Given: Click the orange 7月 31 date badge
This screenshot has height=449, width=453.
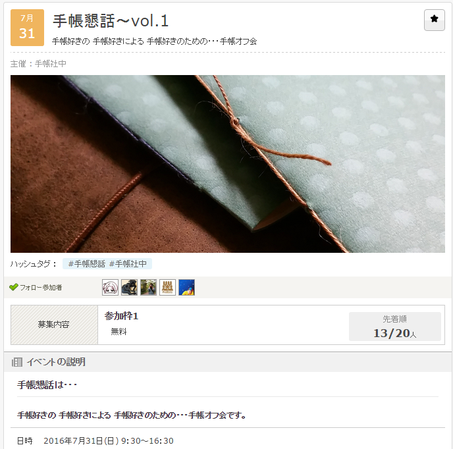Looking at the screenshot, I should tap(27, 27).
